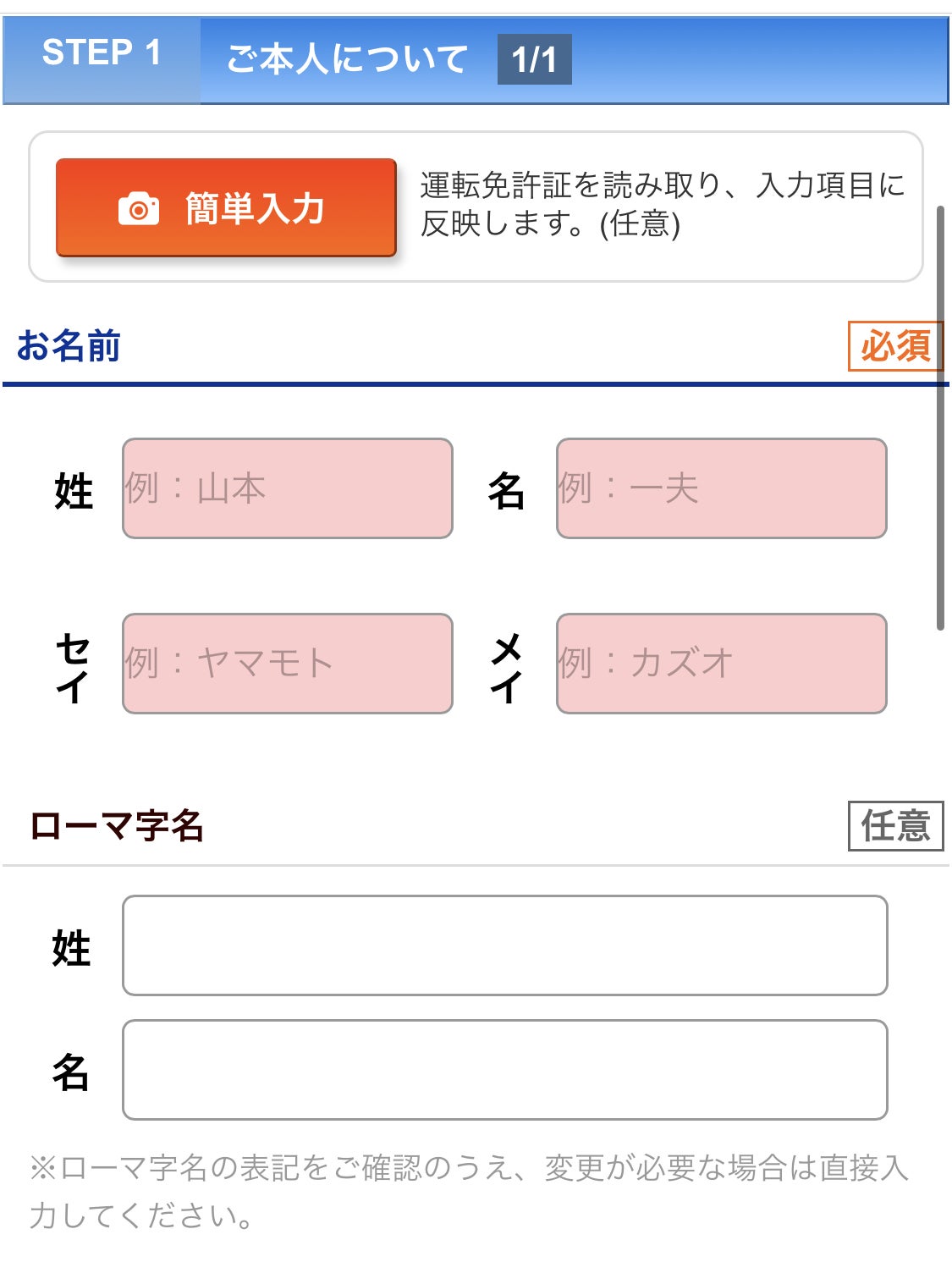Focus the 名 field with placeholder 一夫
The width and height of the screenshot is (952, 1262).
pos(721,488)
